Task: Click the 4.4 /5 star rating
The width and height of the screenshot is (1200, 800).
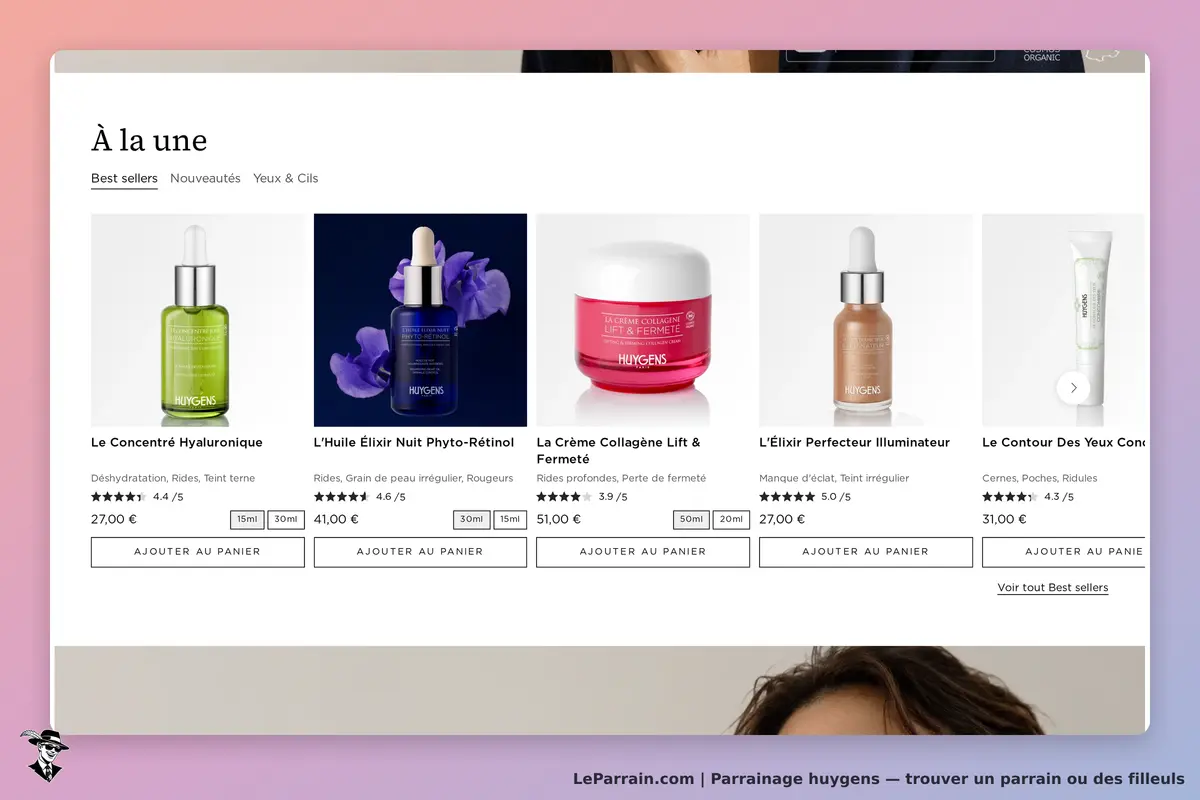Action: point(137,497)
